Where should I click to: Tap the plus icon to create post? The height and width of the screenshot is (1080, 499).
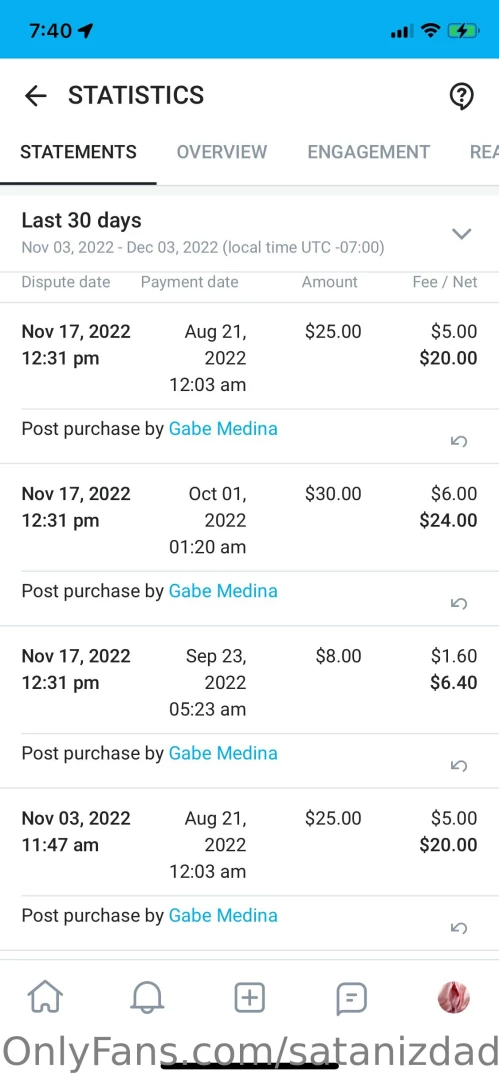[250, 997]
